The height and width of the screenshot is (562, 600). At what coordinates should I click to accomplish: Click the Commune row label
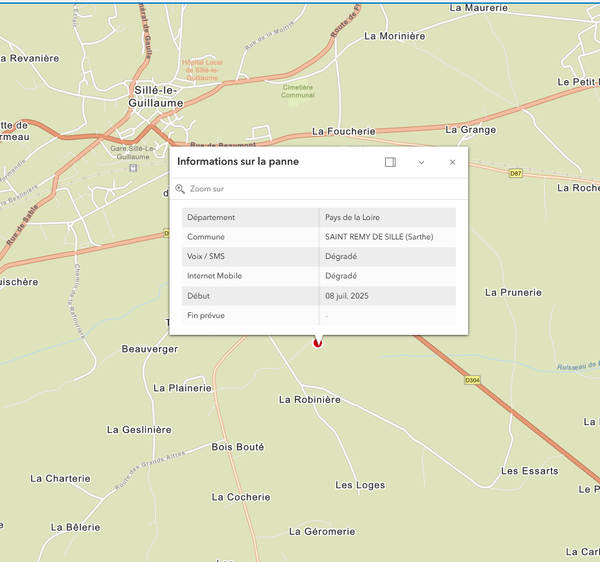coord(206,237)
